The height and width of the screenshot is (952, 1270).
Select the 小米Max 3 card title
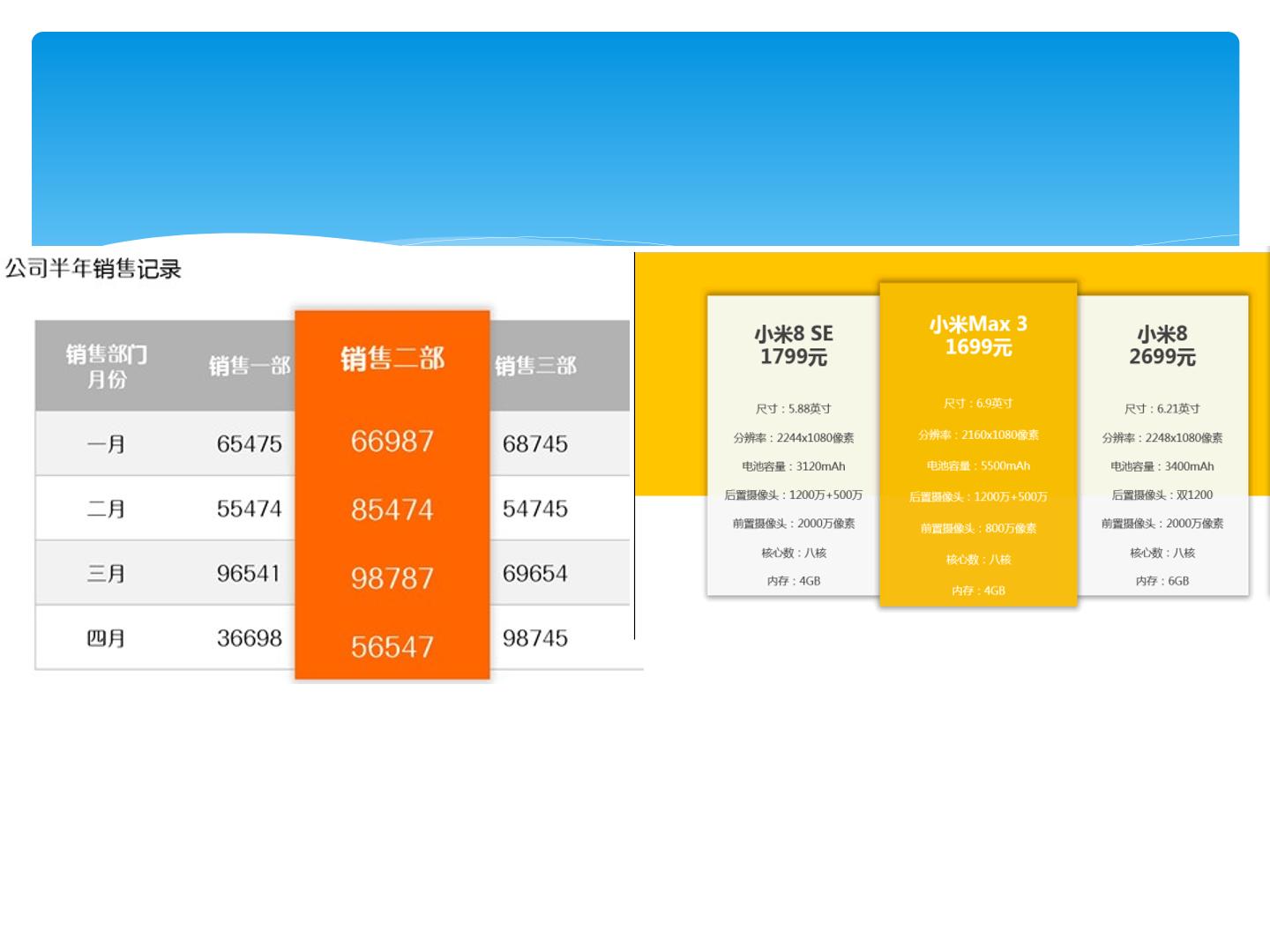978,324
